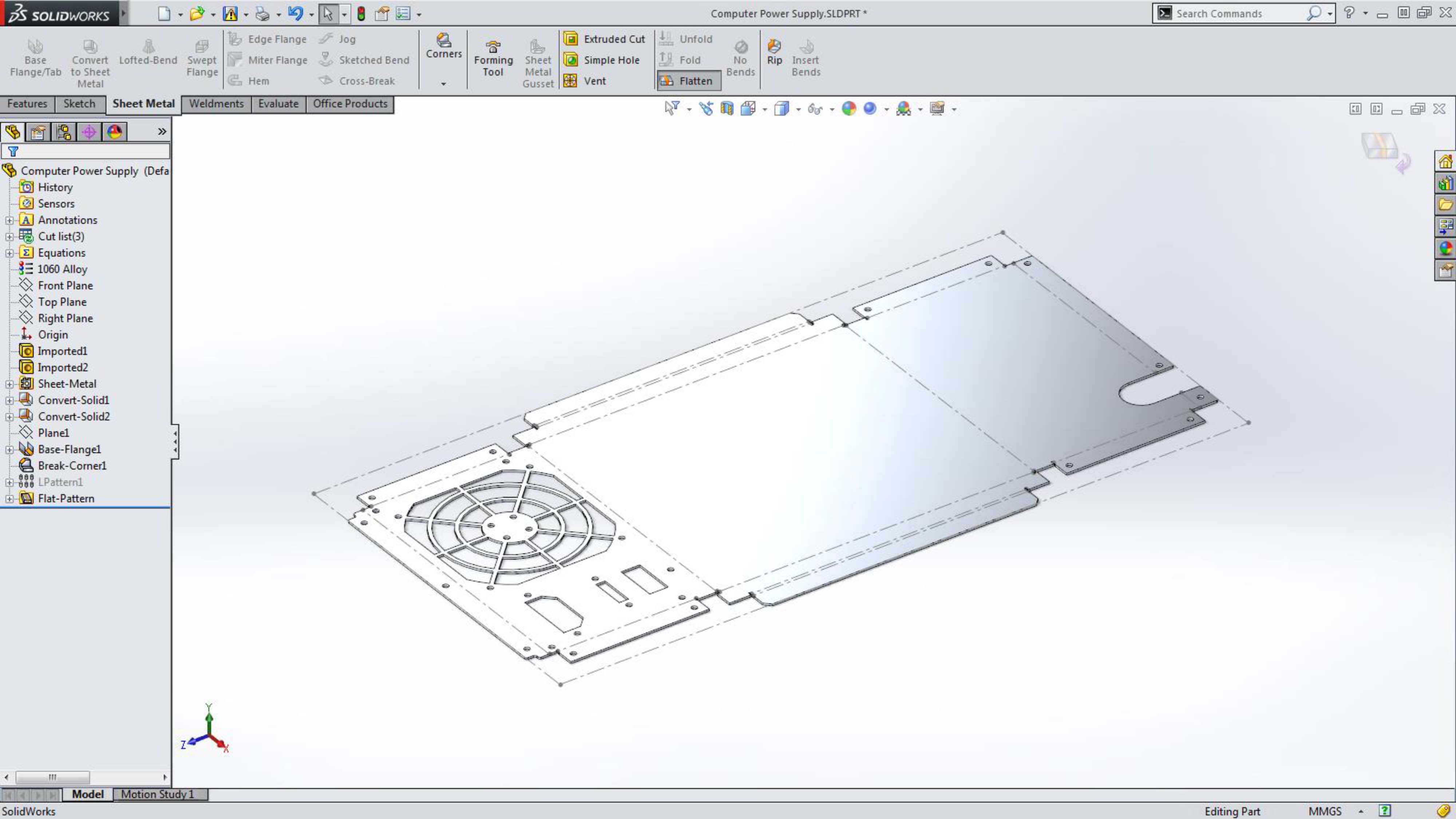Screen dimensions: 1456x819
Task: Open the Corners dropdown arrow
Action: 444,84
